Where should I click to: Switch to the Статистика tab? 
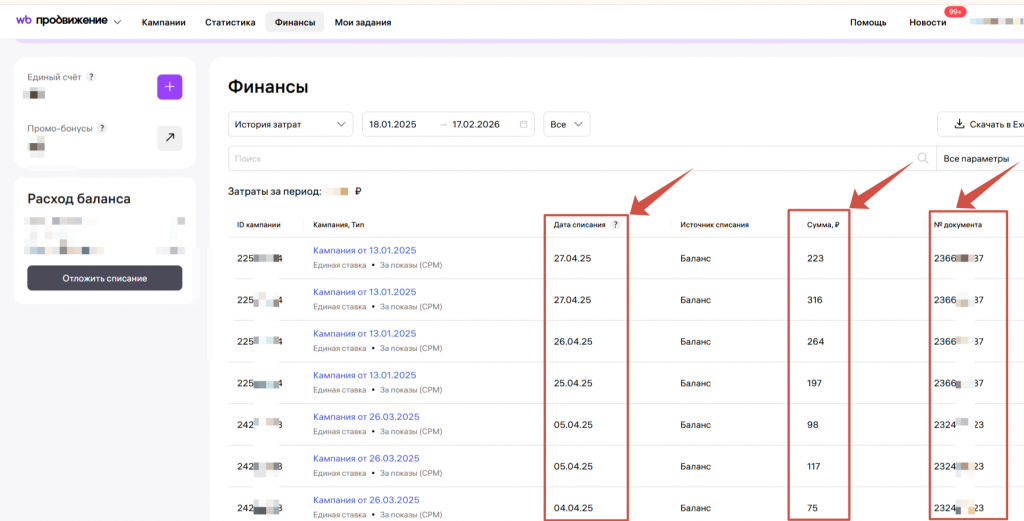click(x=230, y=22)
